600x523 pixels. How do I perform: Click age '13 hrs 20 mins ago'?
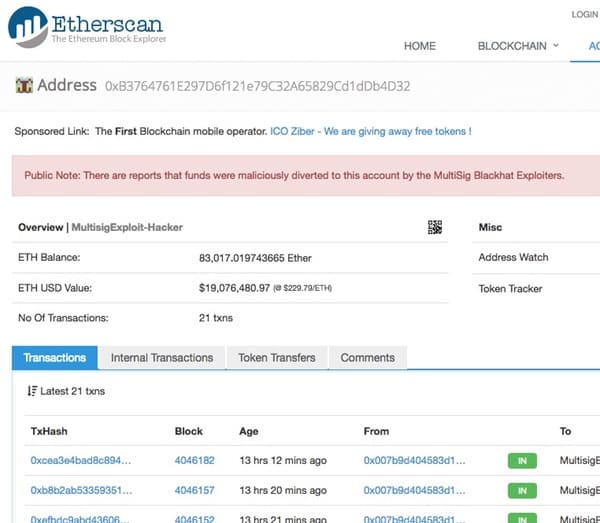(x=283, y=490)
